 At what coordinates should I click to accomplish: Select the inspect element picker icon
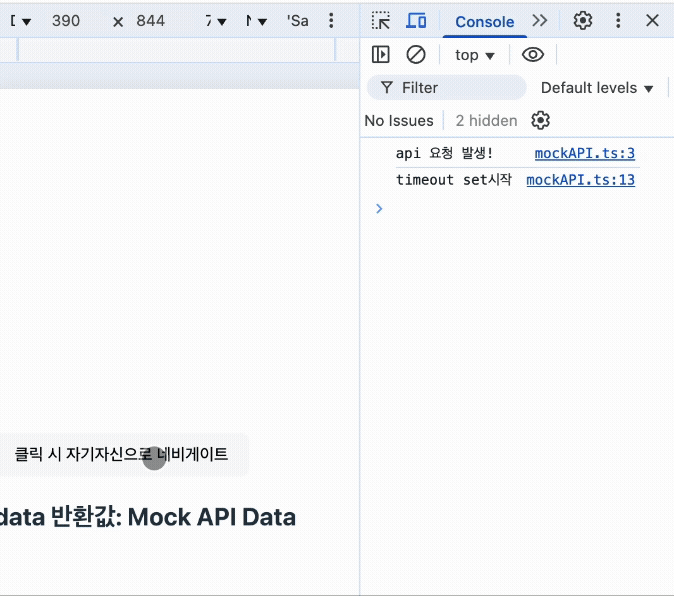pos(381,21)
